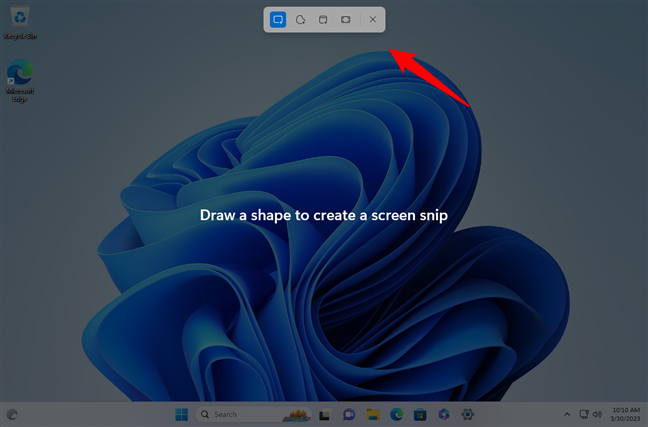
Task: Open the Settings gear on taskbar
Action: pos(466,414)
